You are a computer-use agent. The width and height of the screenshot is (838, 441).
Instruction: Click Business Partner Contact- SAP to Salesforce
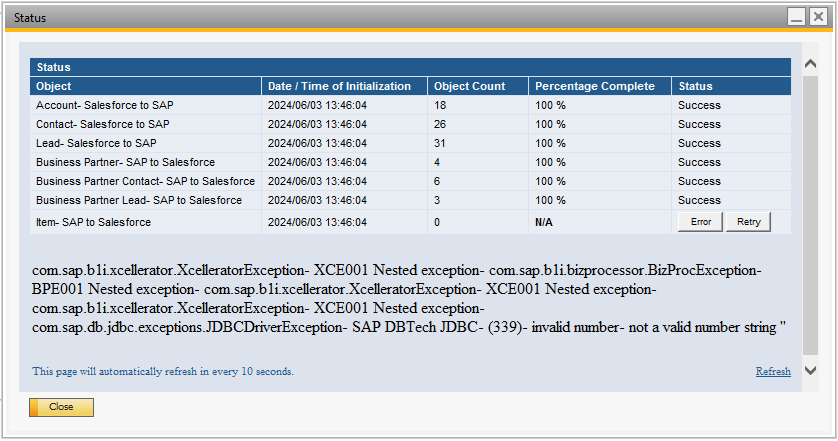145,181
